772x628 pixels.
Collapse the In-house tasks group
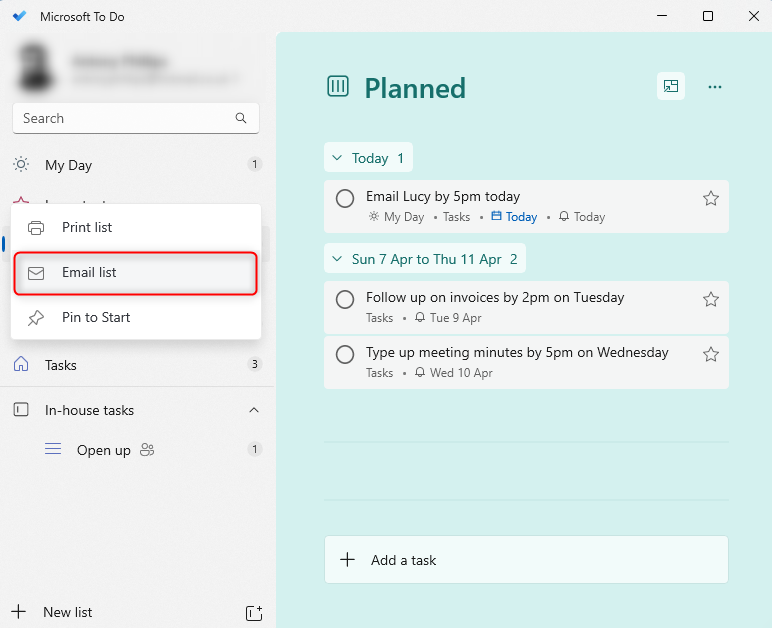click(x=254, y=410)
